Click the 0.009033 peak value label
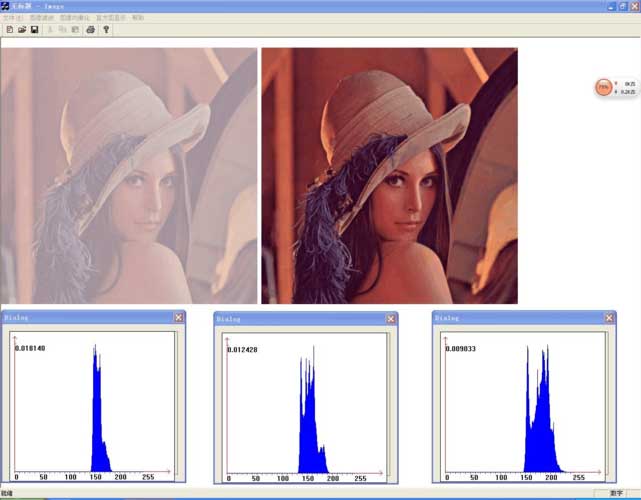 click(x=461, y=349)
